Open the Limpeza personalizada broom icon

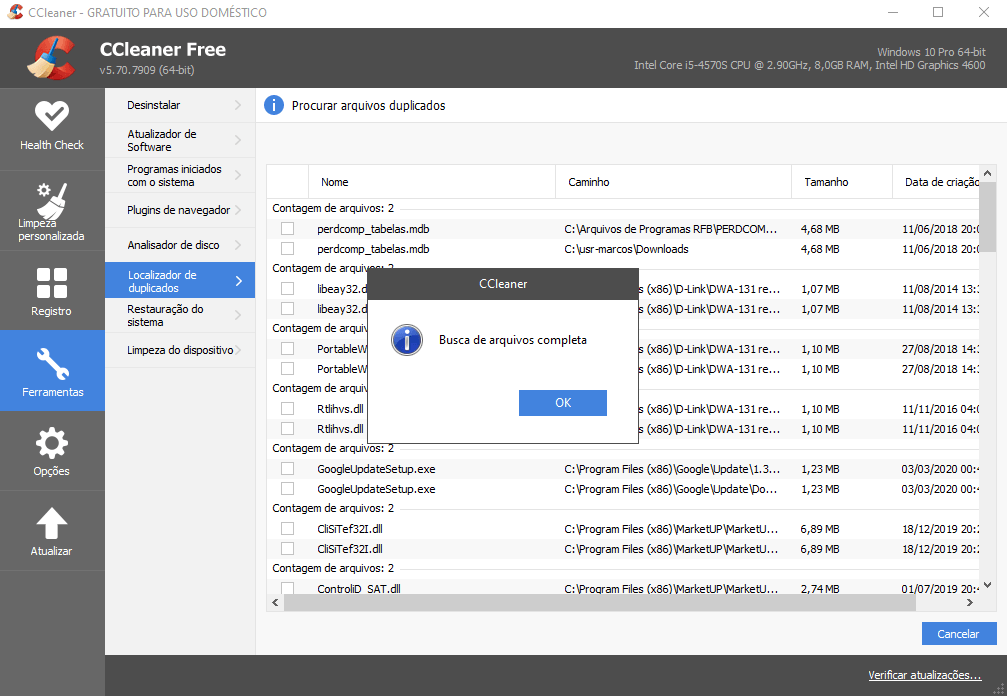[x=51, y=199]
